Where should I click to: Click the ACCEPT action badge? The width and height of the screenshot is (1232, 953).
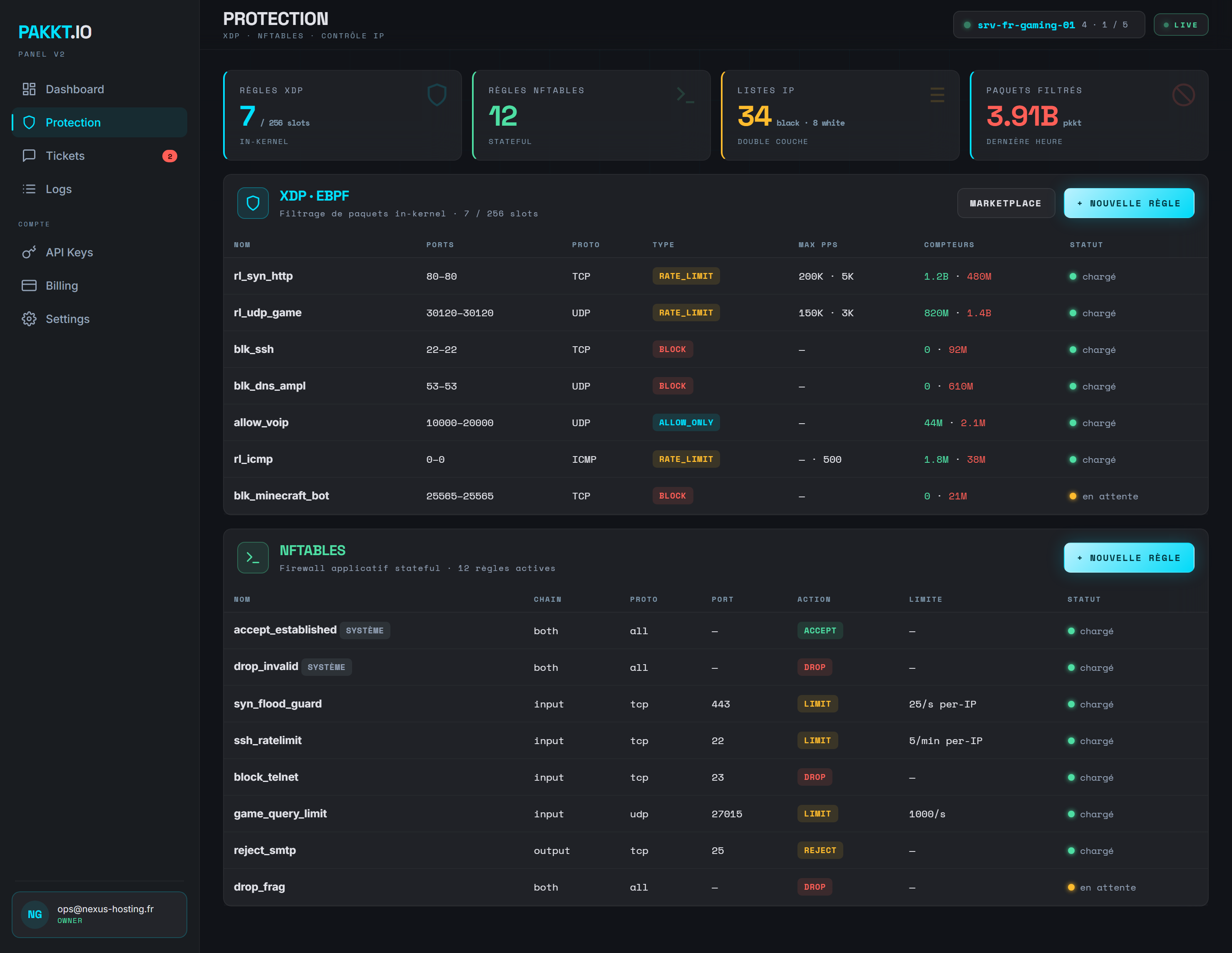pos(820,630)
